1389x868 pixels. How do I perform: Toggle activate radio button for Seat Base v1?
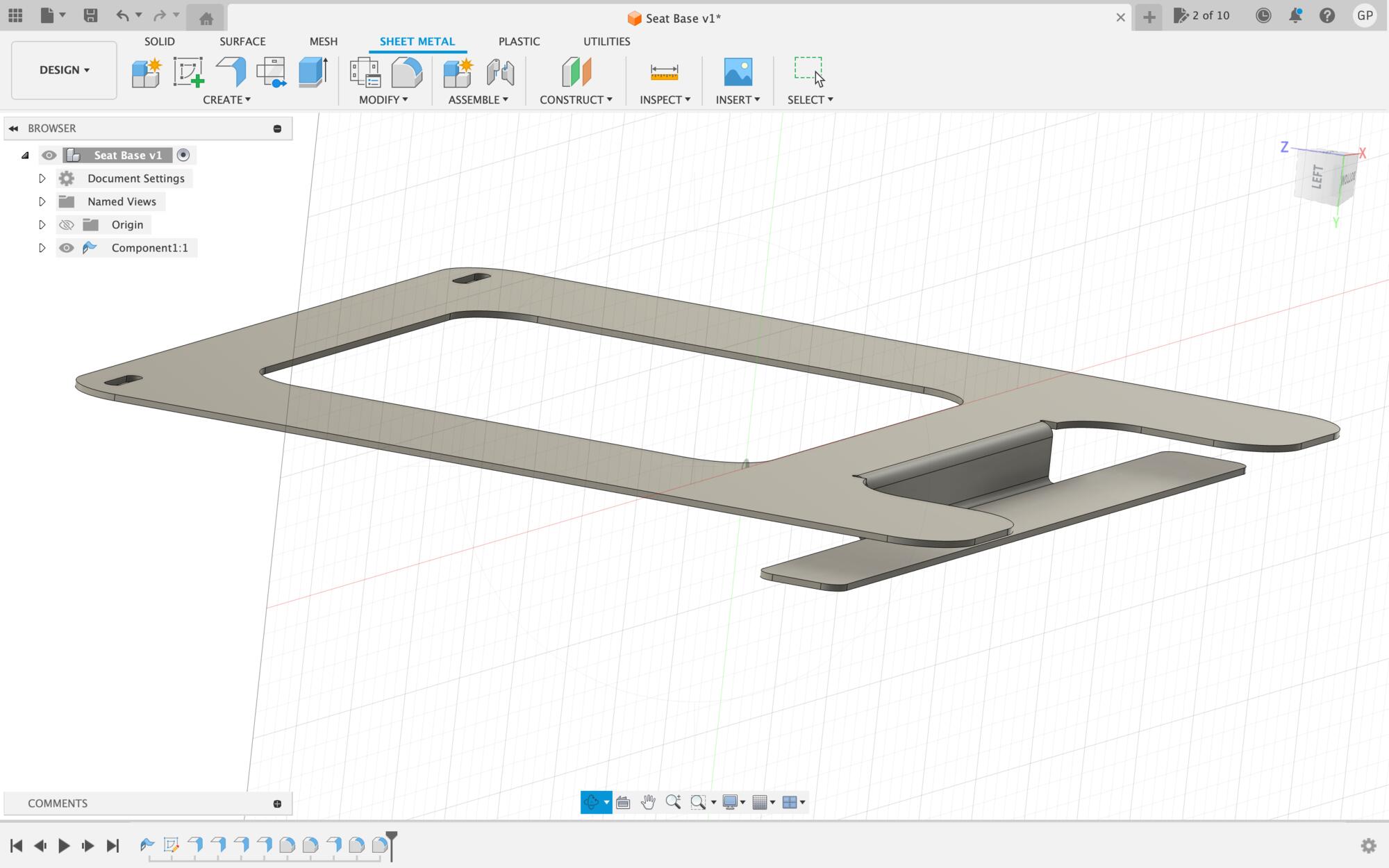coord(183,156)
